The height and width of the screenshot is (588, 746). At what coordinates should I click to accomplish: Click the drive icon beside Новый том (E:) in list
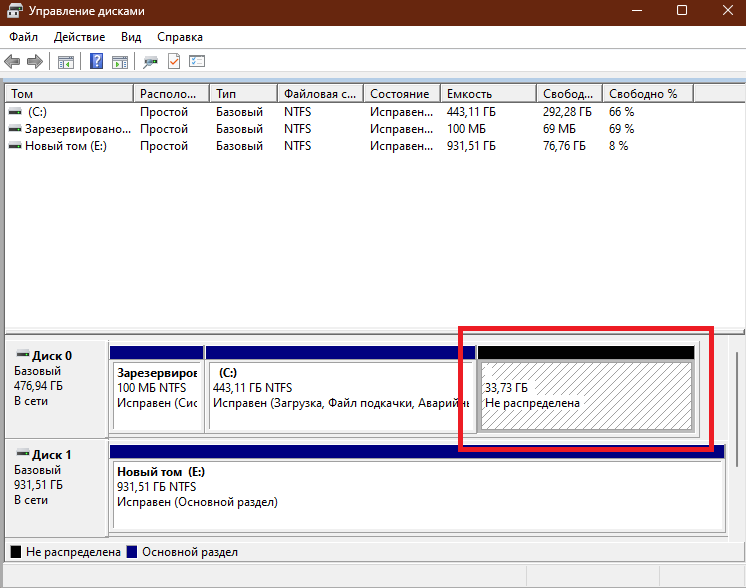click(15, 146)
